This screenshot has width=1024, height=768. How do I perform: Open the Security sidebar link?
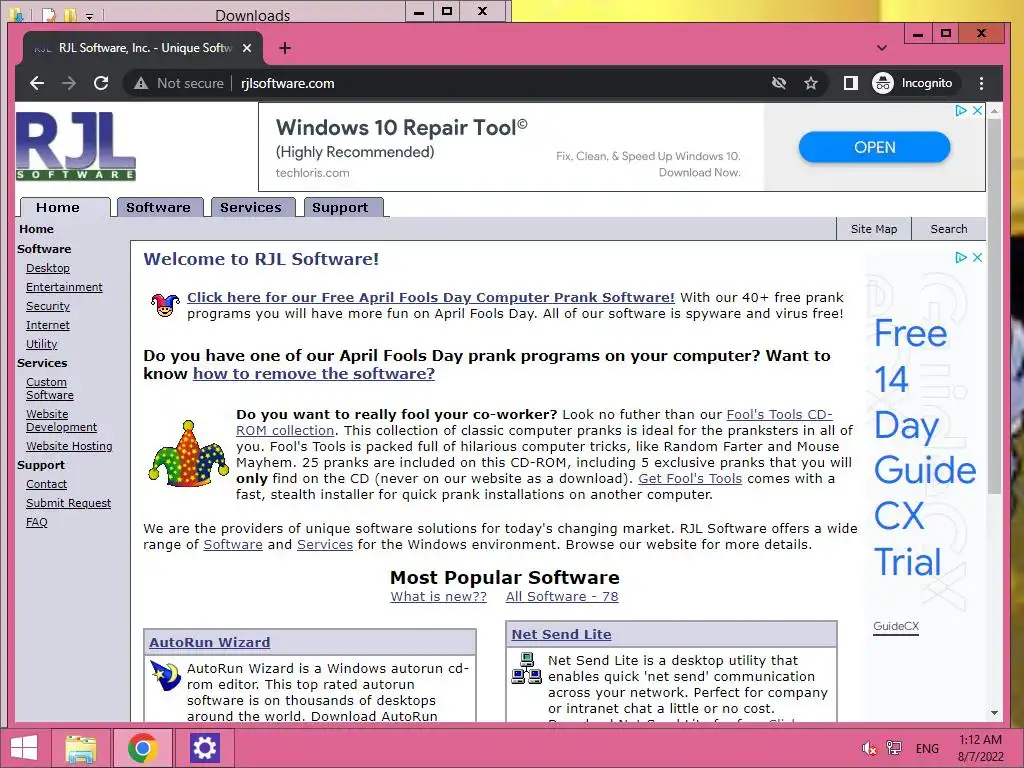click(48, 306)
